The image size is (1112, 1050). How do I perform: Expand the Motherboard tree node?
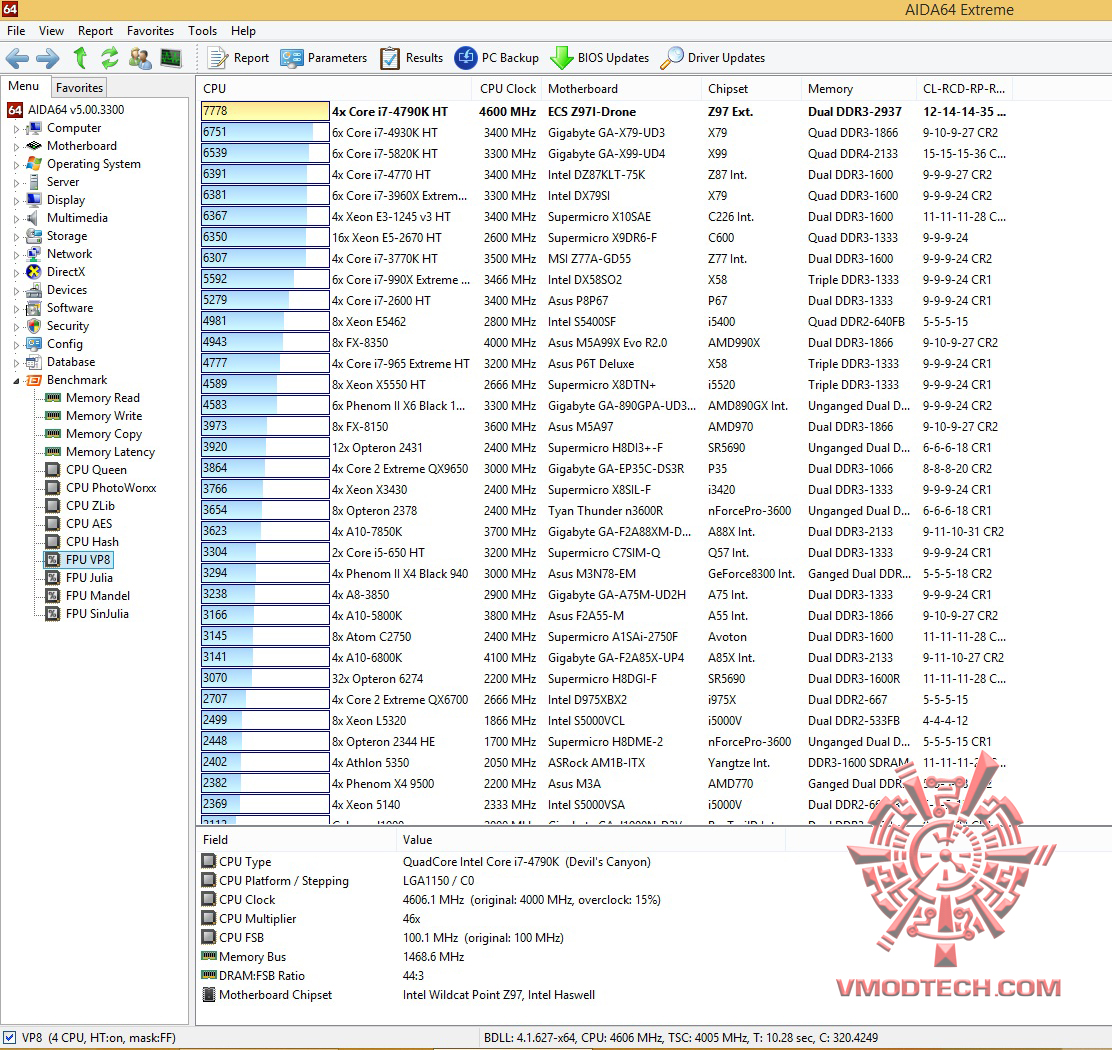pyautogui.click(x=16, y=147)
